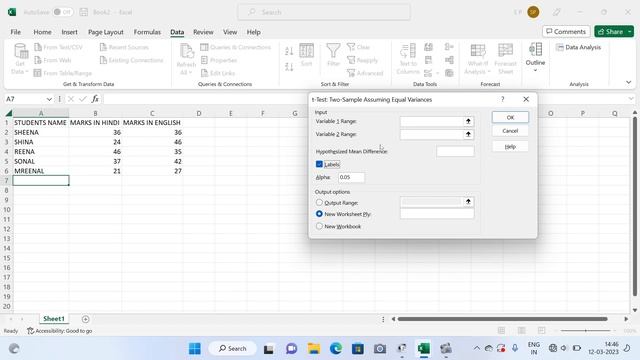This screenshot has width=640, height=360.
Task: Click the horizontal scrollbar
Action: pos(502,319)
